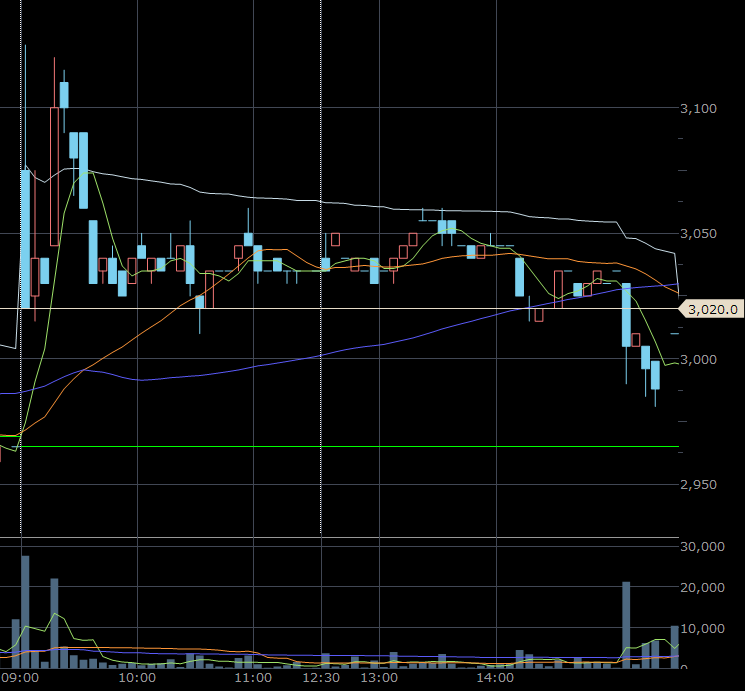745x691 pixels.
Task: Click the 11:00 time axis label
Action: pyautogui.click(x=253, y=678)
